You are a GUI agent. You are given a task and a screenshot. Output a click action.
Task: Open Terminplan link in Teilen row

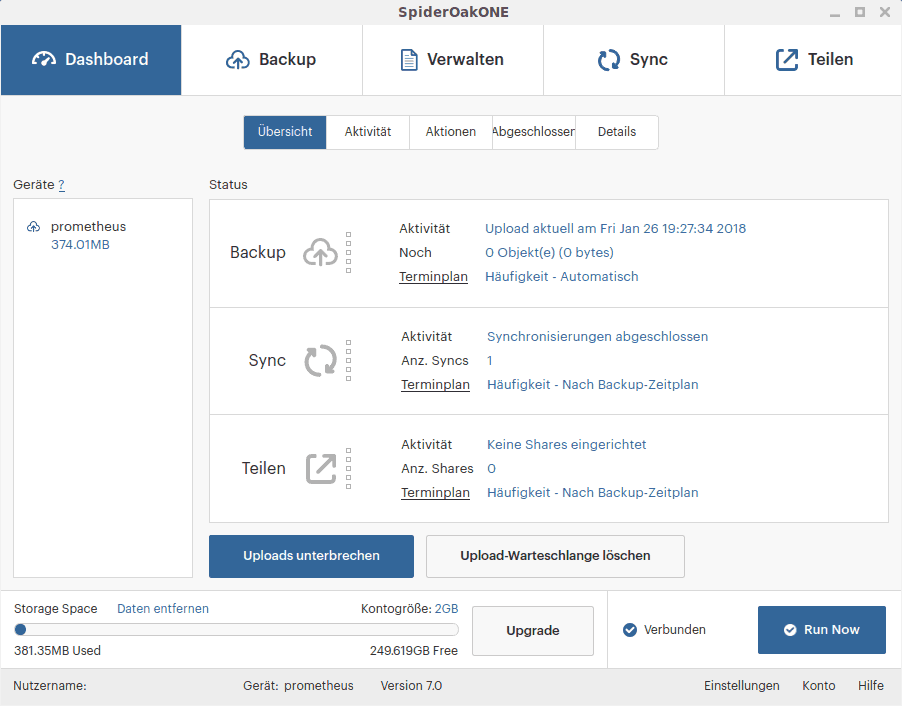coord(435,493)
